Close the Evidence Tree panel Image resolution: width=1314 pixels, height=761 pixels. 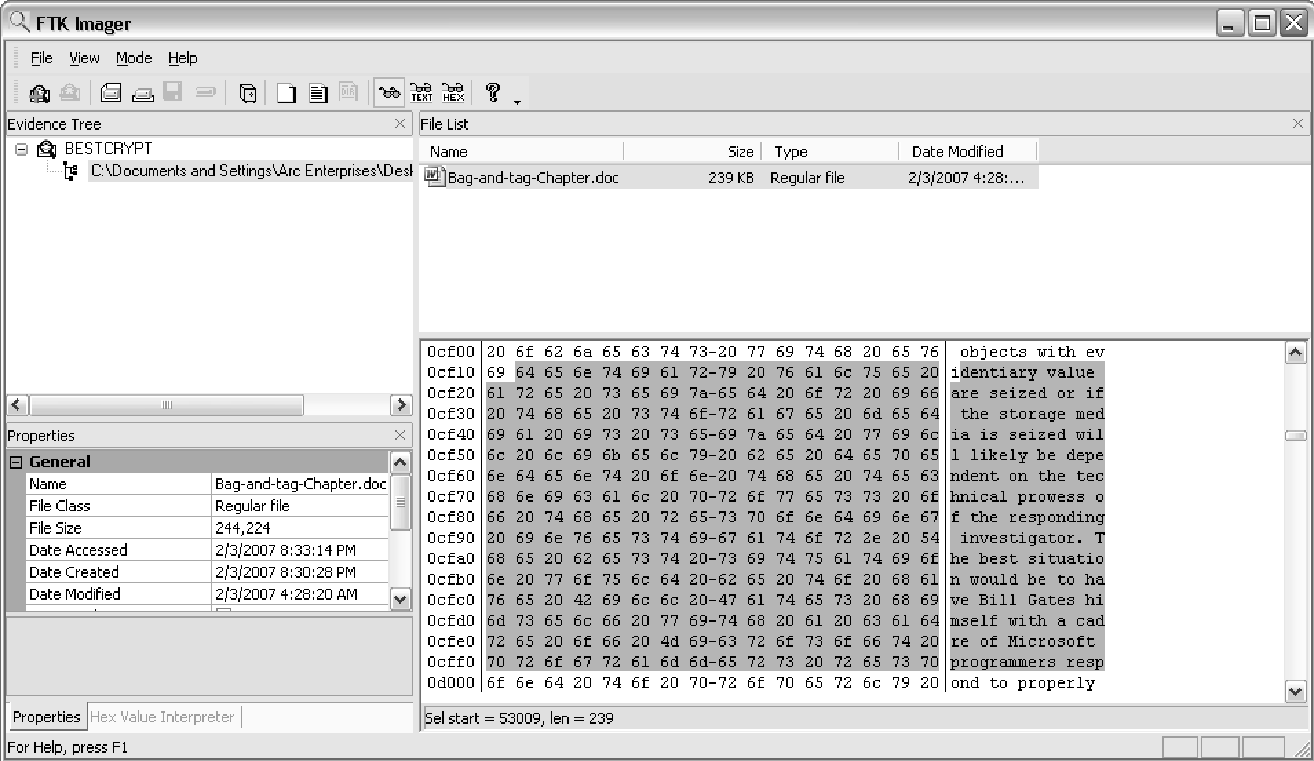400,124
